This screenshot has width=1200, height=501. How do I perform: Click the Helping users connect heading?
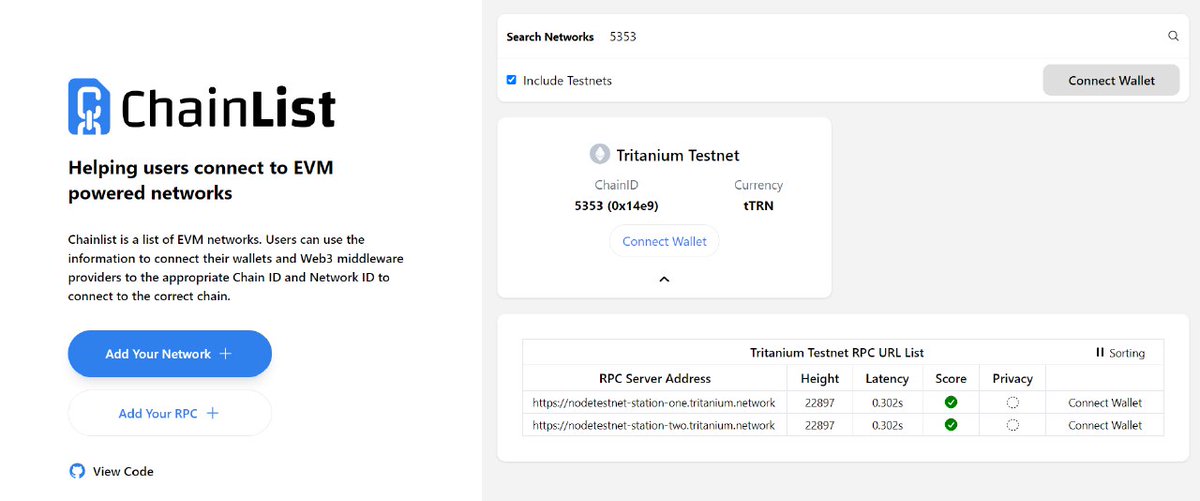click(x=200, y=180)
